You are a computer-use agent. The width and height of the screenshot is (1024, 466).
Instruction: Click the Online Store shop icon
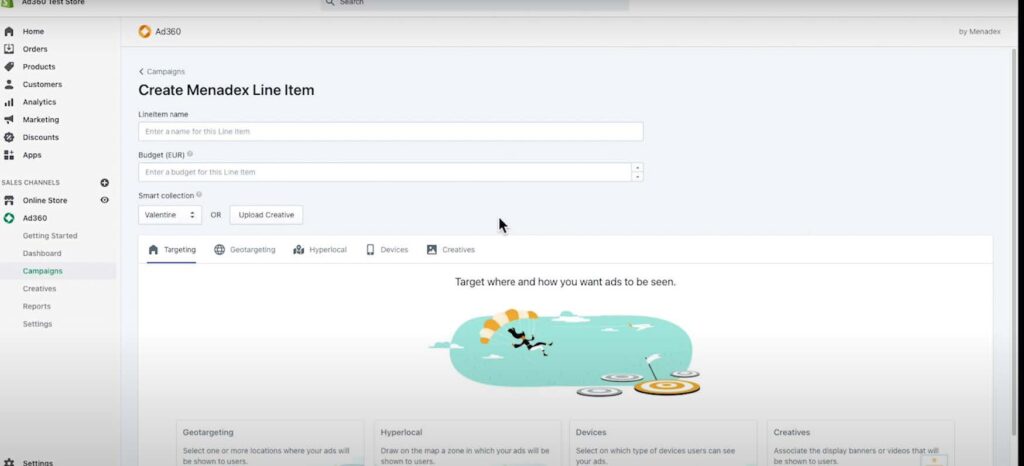(x=8, y=200)
